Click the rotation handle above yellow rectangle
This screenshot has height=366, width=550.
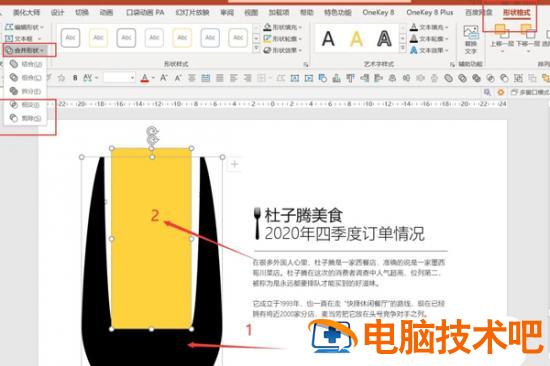(x=152, y=132)
